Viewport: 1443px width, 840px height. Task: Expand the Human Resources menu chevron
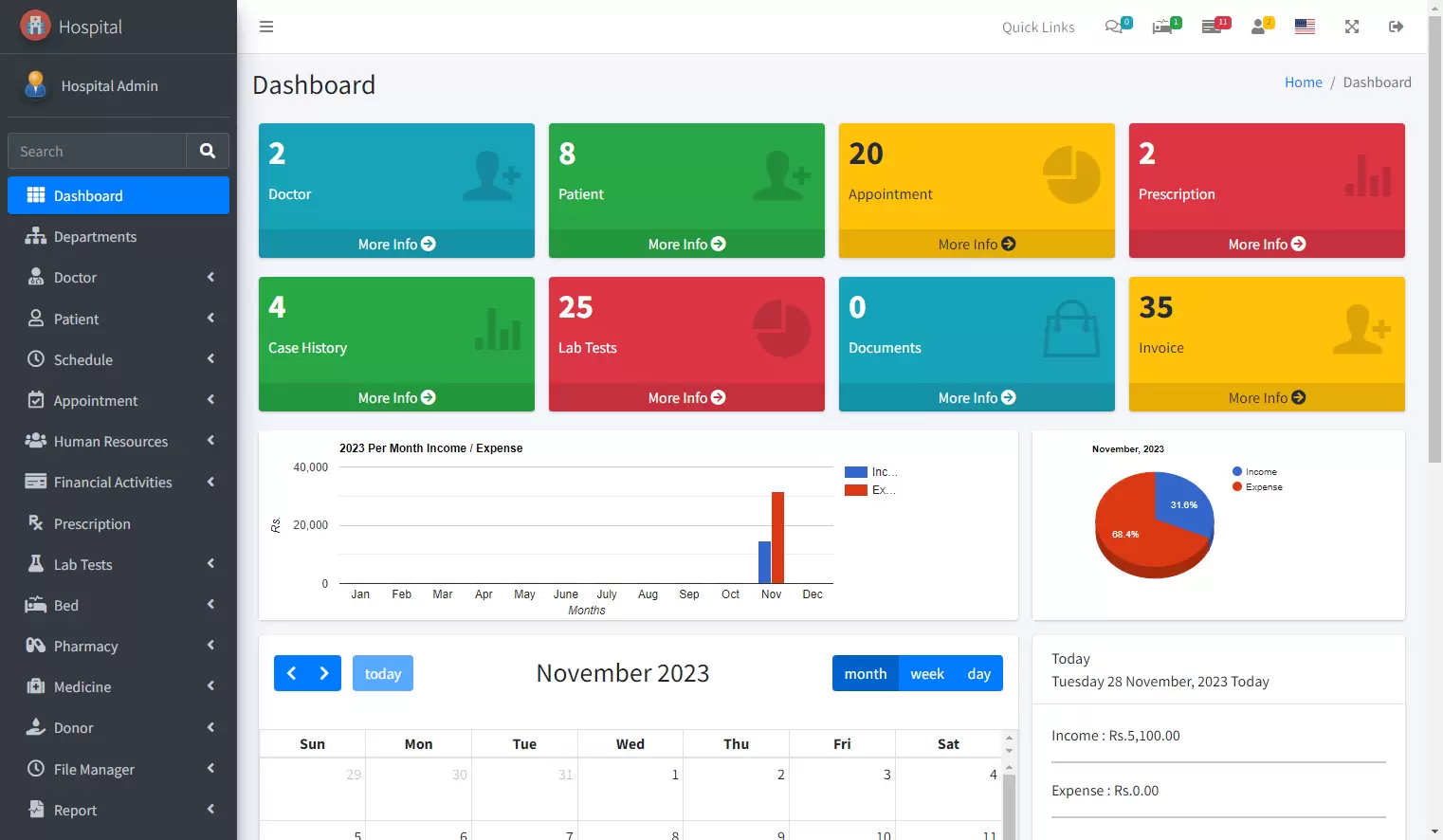(210, 441)
